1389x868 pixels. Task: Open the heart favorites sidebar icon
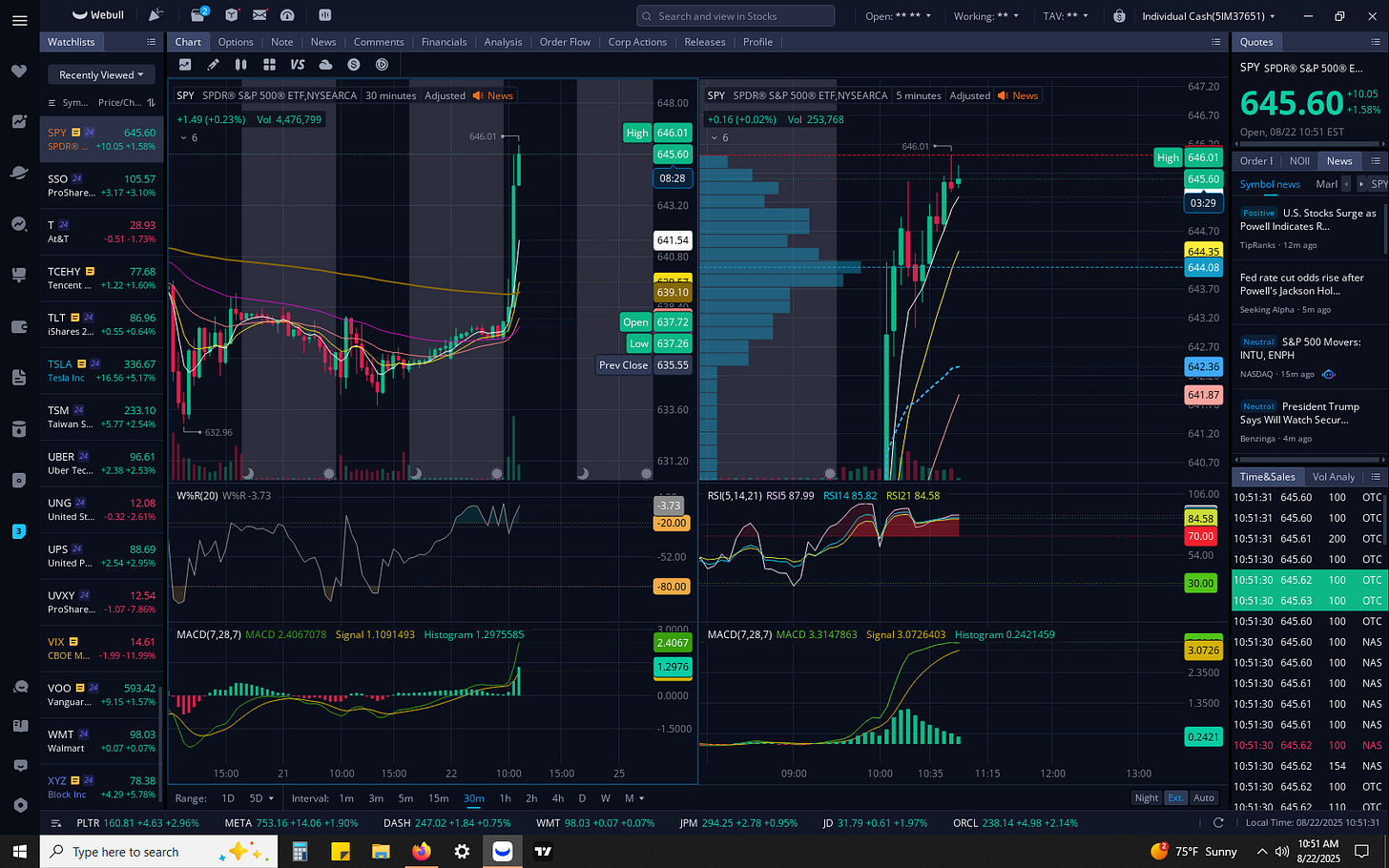pyautogui.click(x=19, y=72)
